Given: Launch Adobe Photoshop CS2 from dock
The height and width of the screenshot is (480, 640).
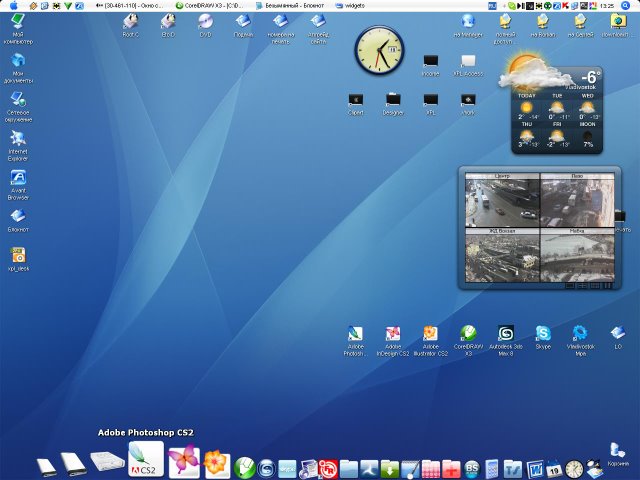Looking at the screenshot, I should [146, 459].
